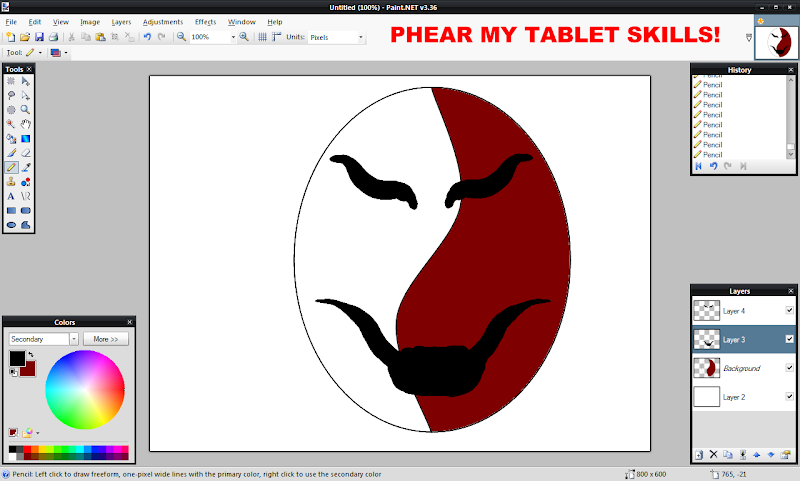Switch to the Gradient tool
The height and width of the screenshot is (481, 800).
(25, 138)
